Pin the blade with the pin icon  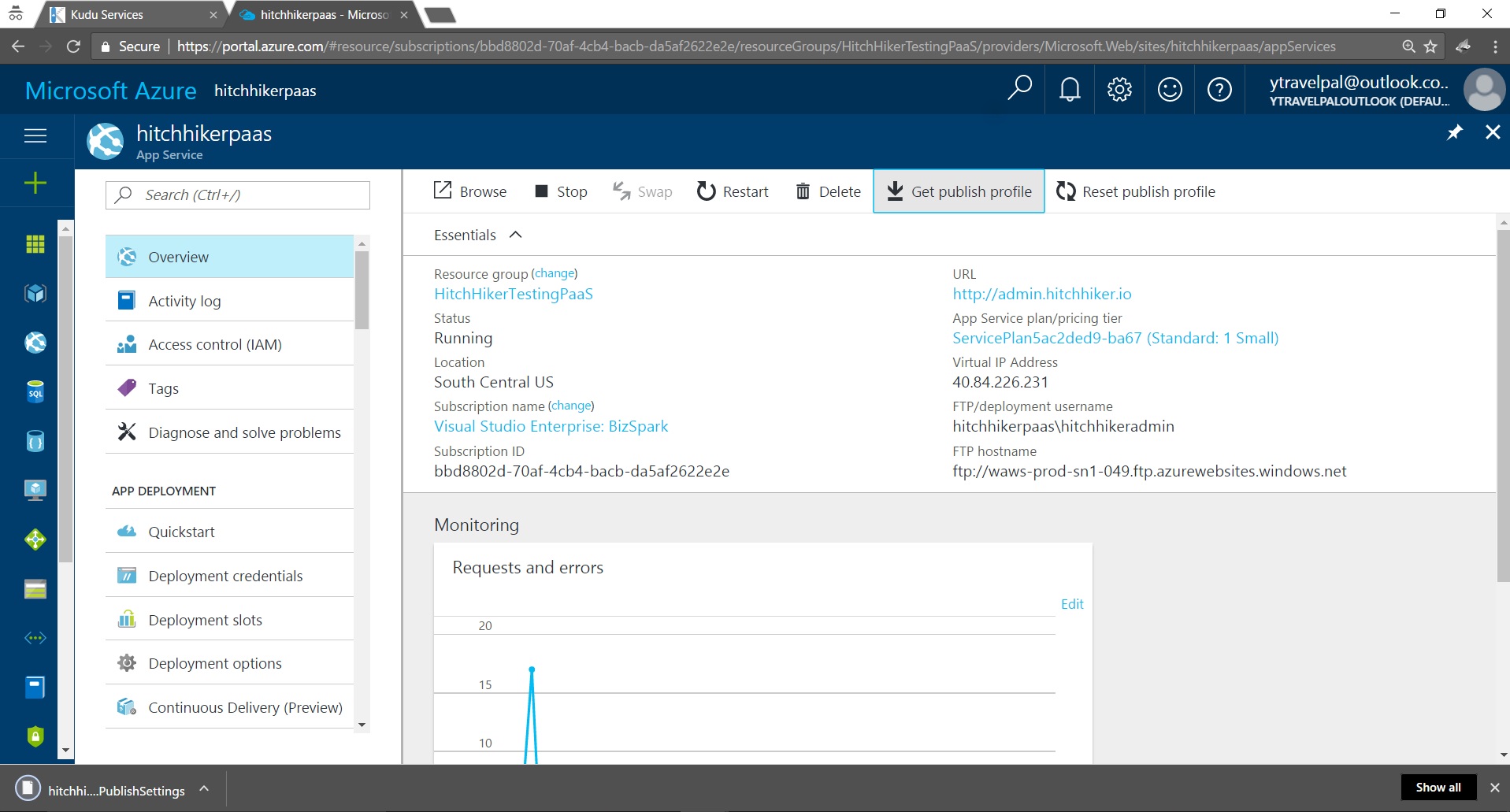tap(1454, 132)
